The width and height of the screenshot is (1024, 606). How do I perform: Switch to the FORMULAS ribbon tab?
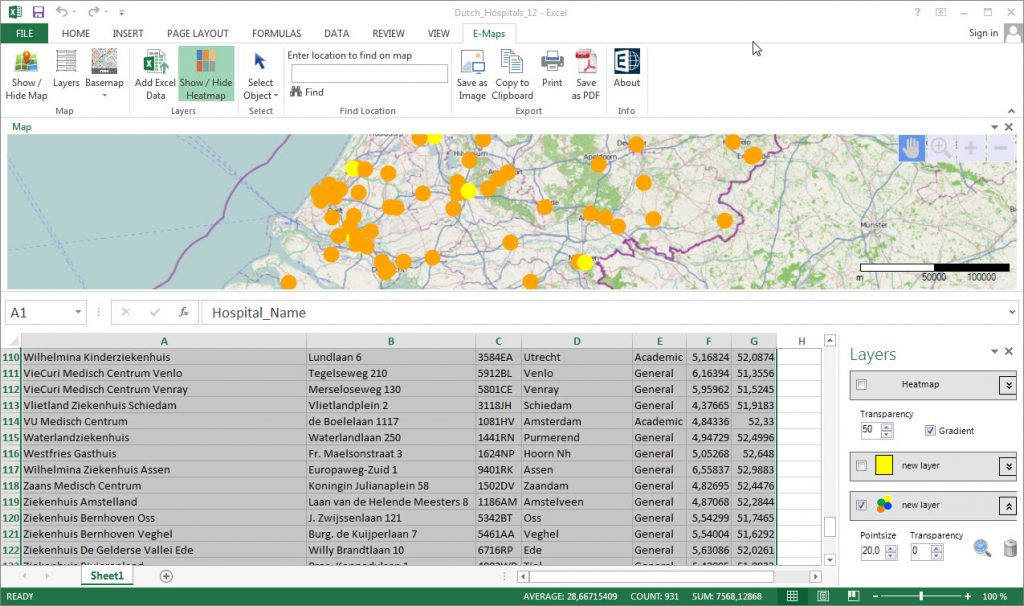276,33
